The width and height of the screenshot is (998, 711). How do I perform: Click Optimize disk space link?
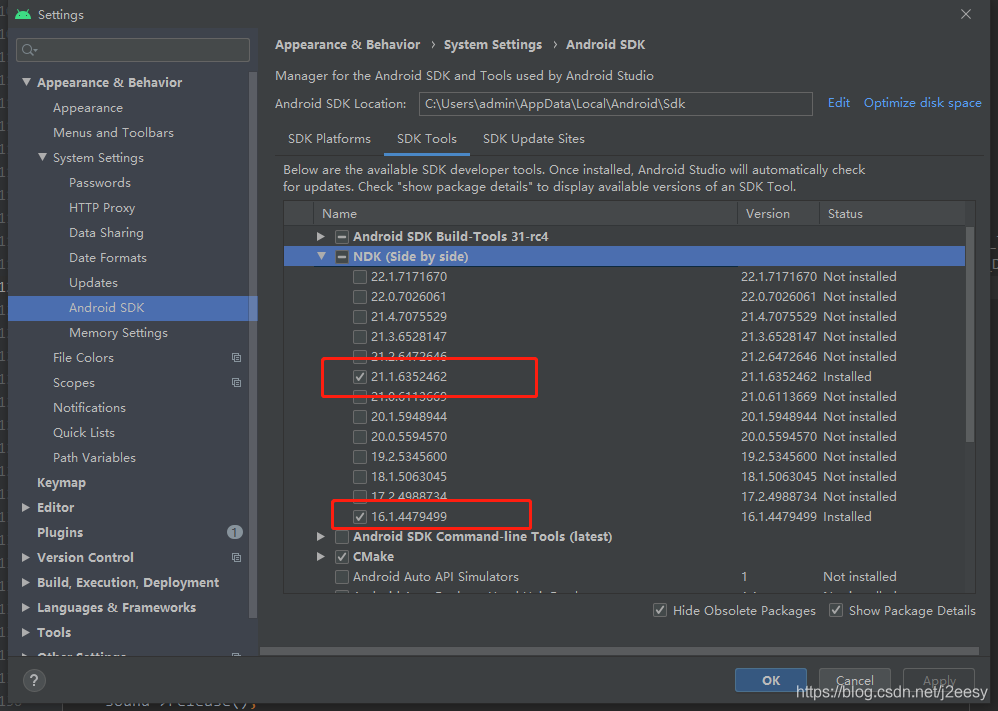point(922,103)
